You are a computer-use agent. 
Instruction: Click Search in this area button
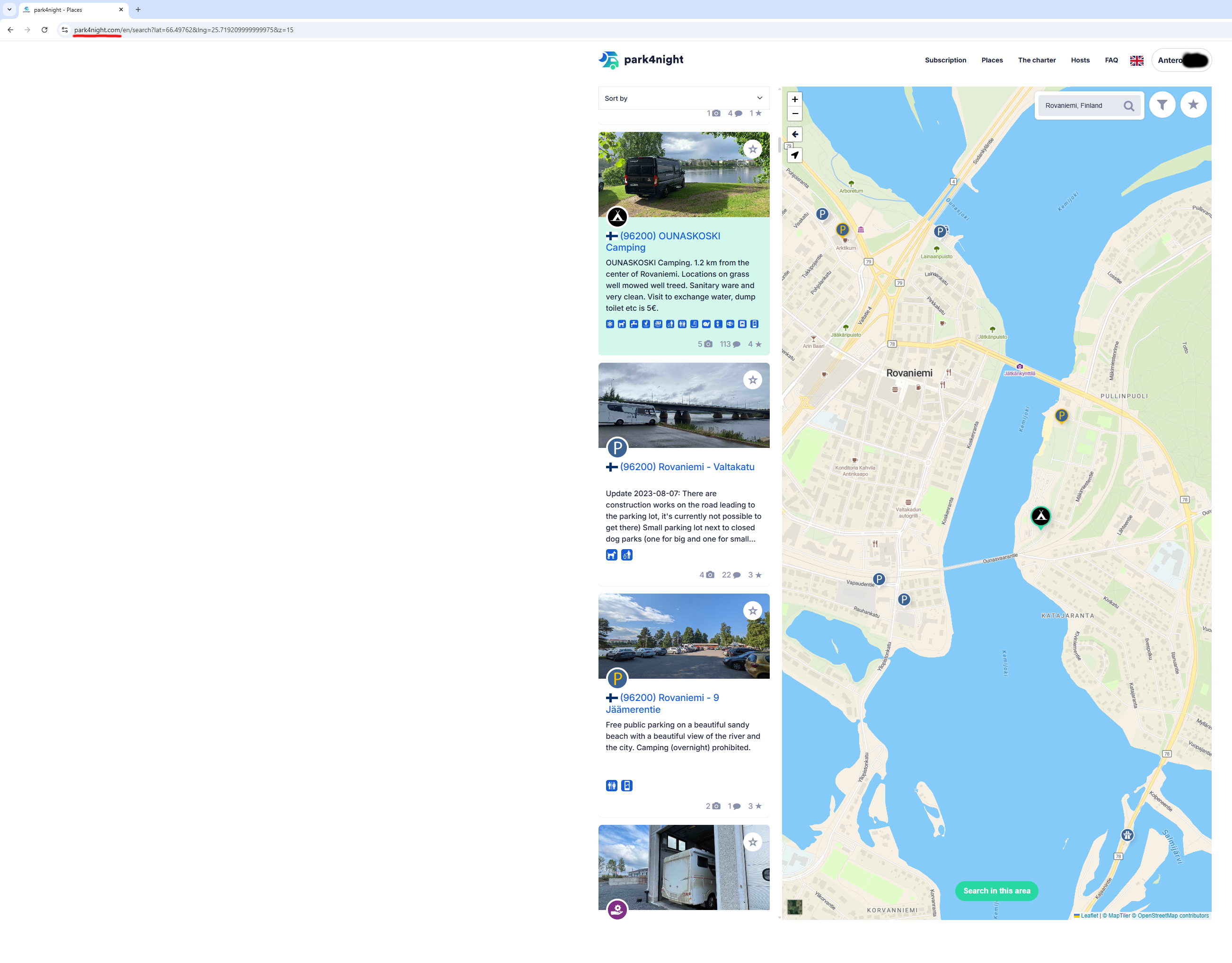[x=996, y=891]
